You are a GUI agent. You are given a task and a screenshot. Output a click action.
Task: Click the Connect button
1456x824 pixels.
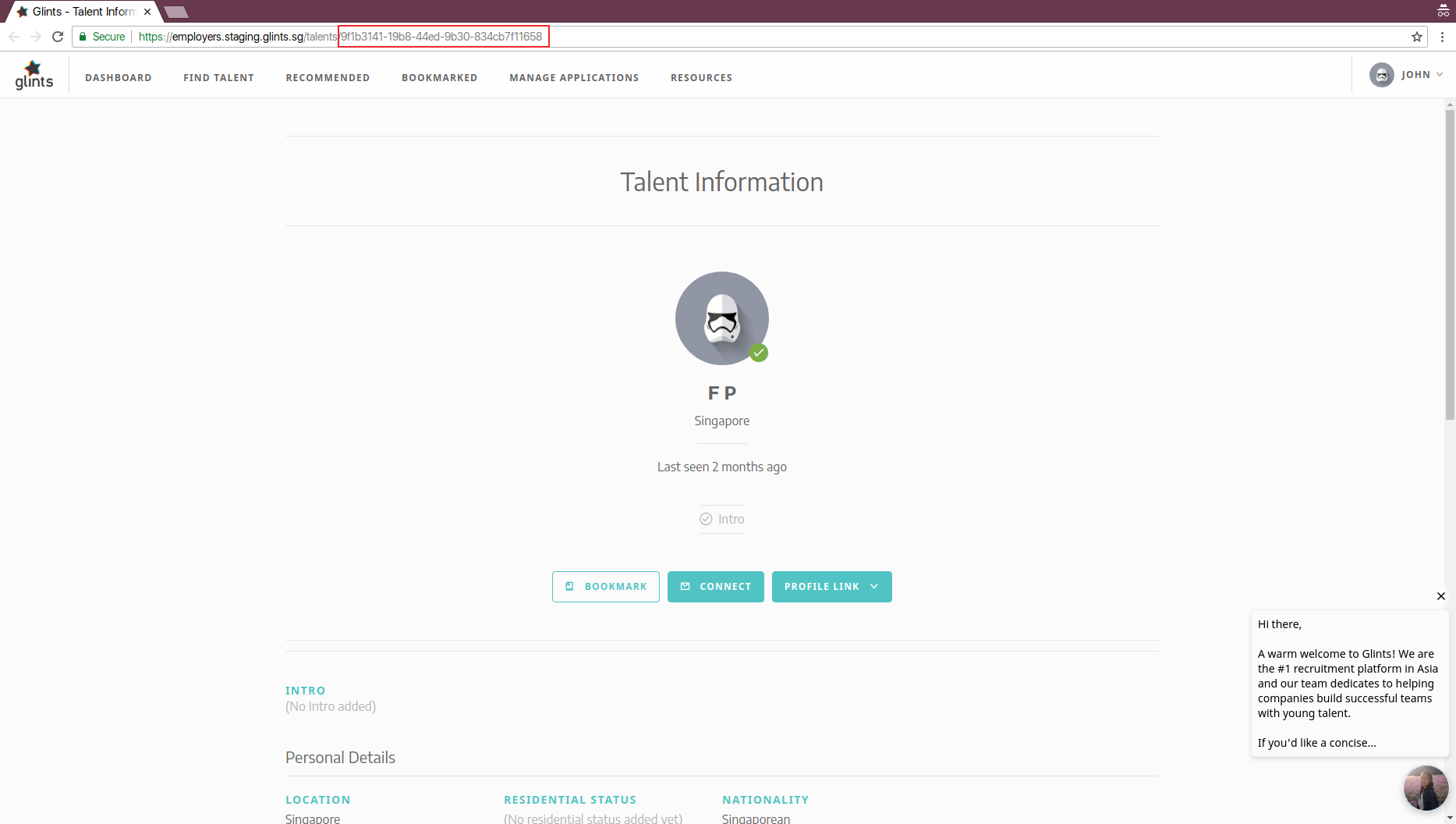tap(715, 586)
